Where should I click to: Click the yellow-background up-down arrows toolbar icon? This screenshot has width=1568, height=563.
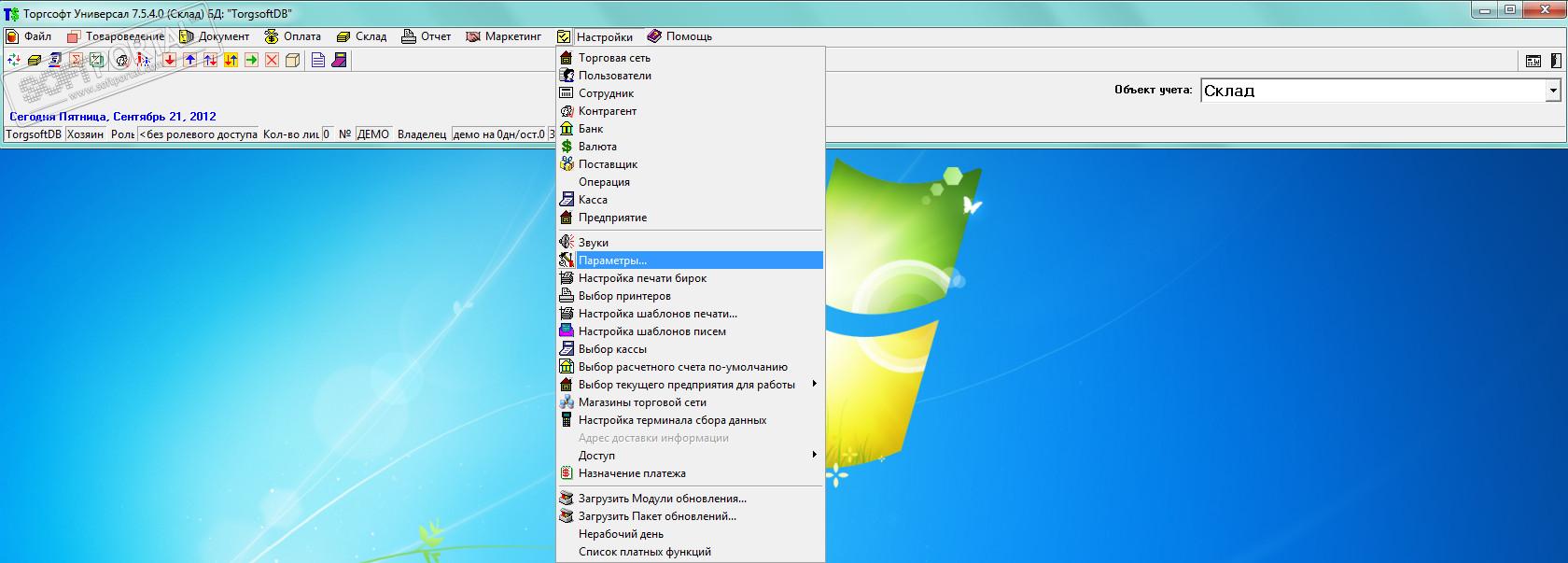[x=231, y=60]
